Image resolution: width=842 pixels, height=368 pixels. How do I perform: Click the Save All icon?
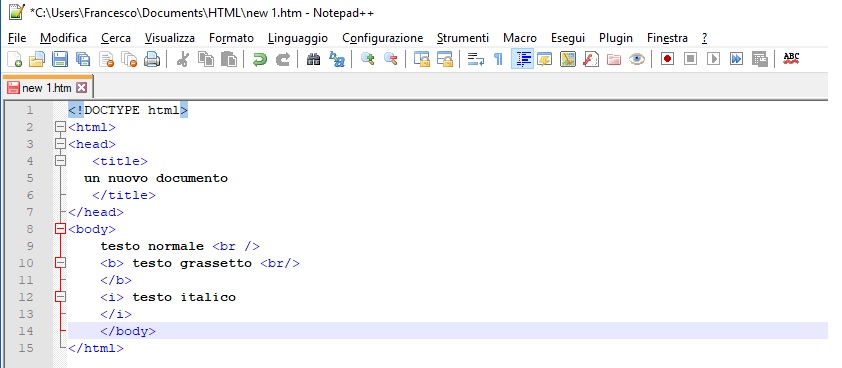tap(83, 59)
